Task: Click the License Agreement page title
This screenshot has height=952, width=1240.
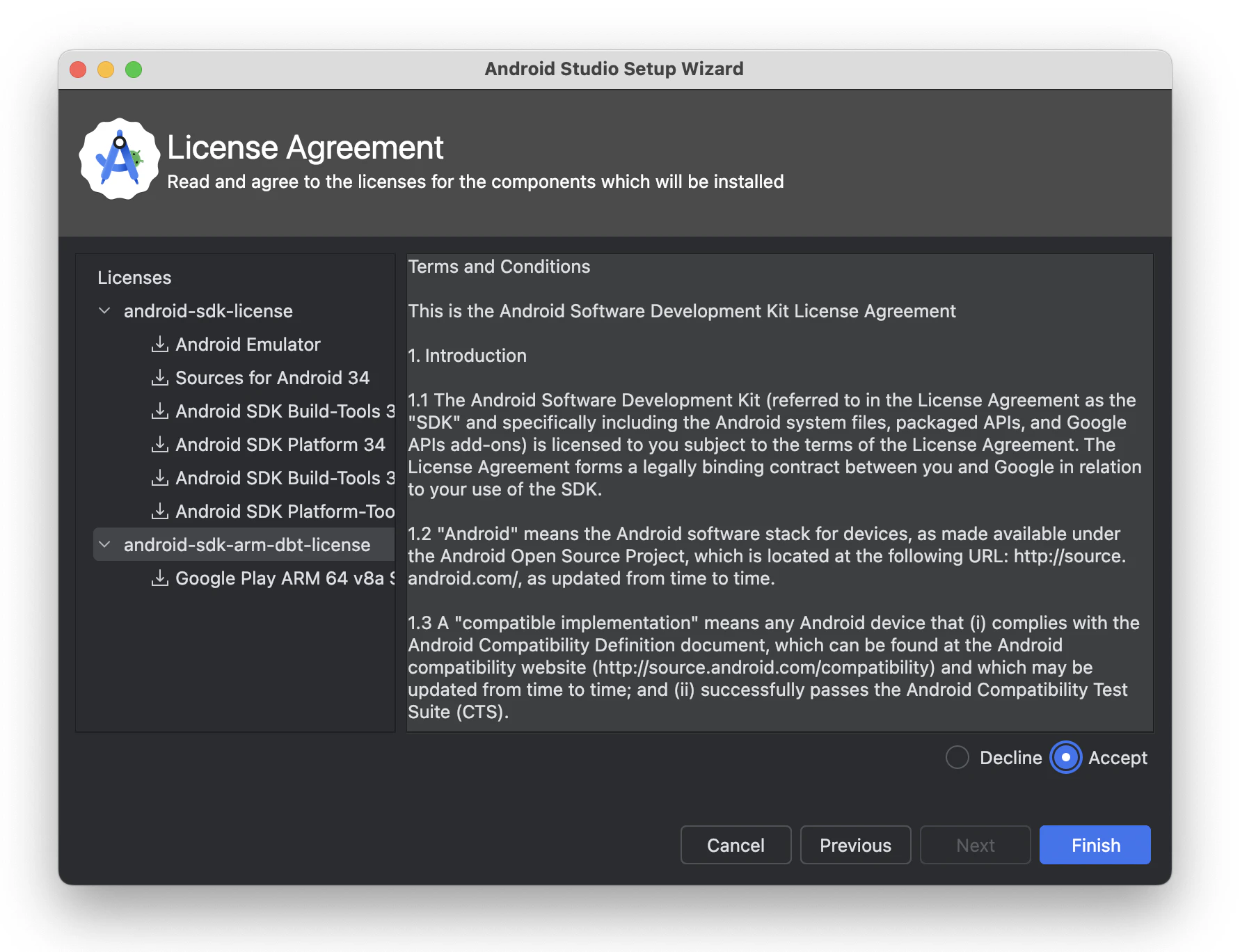Action: coord(305,148)
